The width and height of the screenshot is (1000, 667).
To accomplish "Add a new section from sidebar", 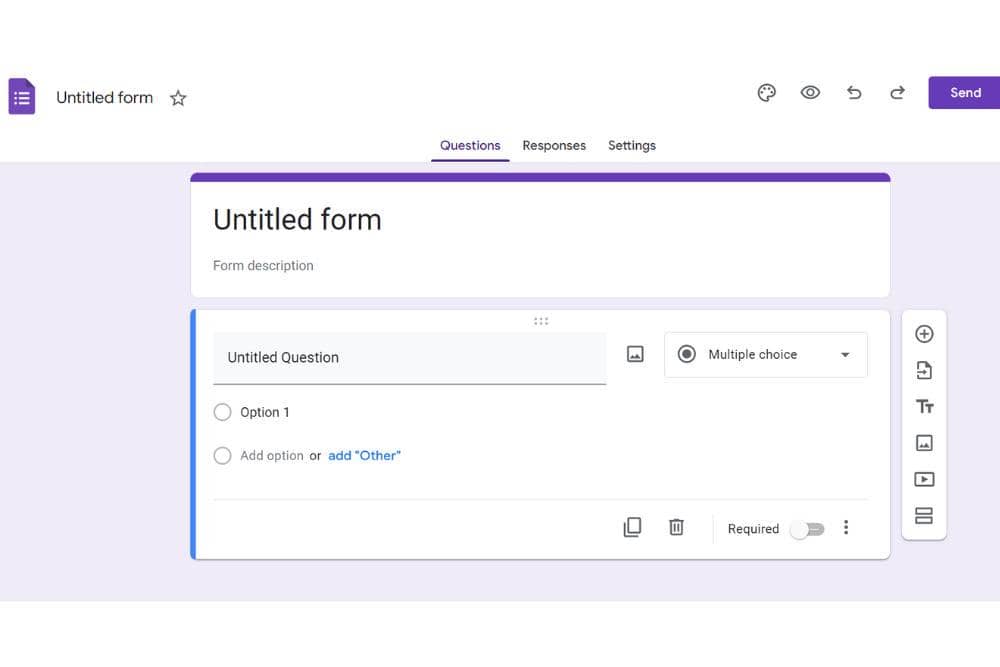I will pyautogui.click(x=924, y=516).
